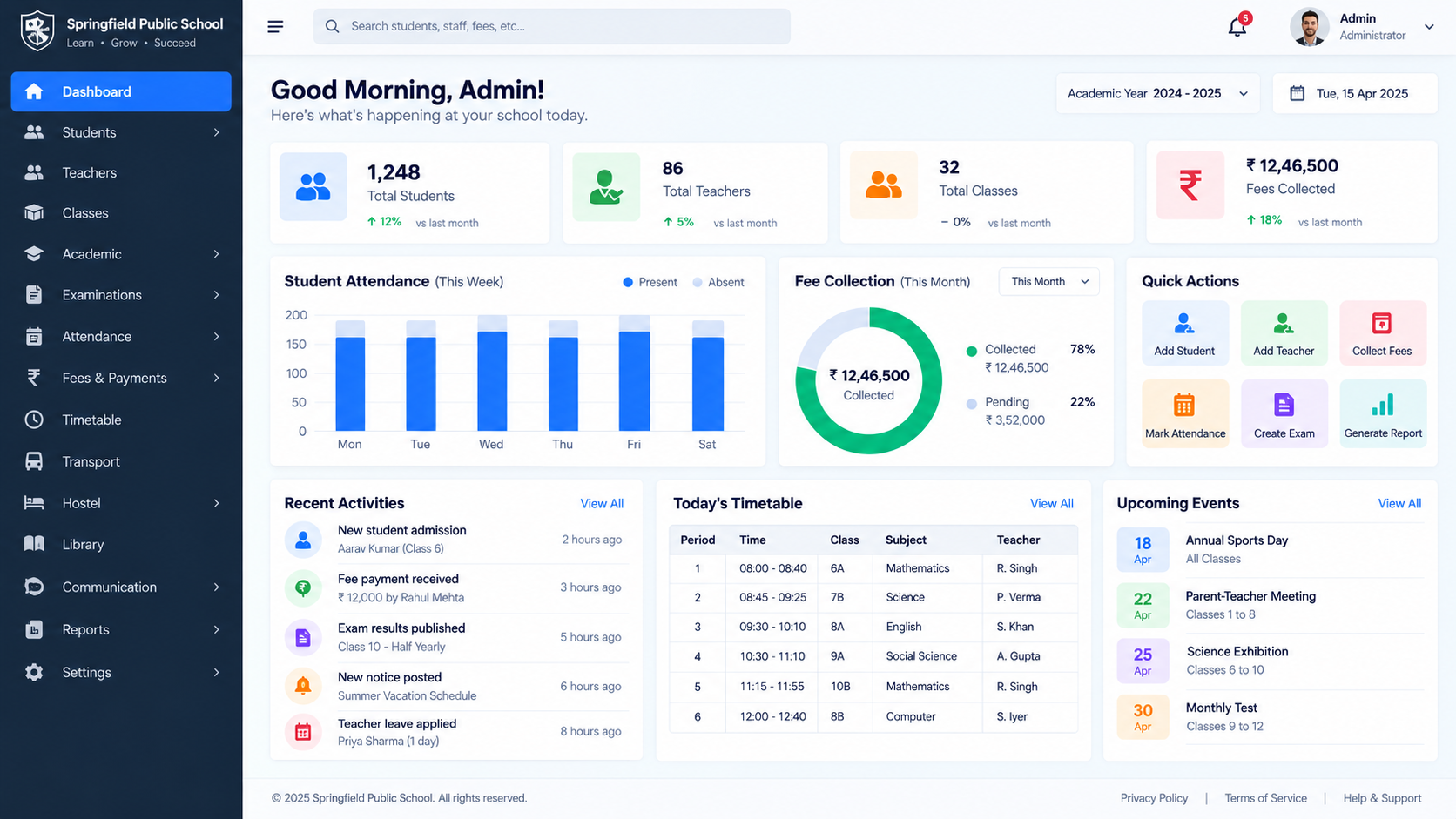Open the Privacy Policy footer link
The height and width of the screenshot is (819, 1456).
(1154, 798)
